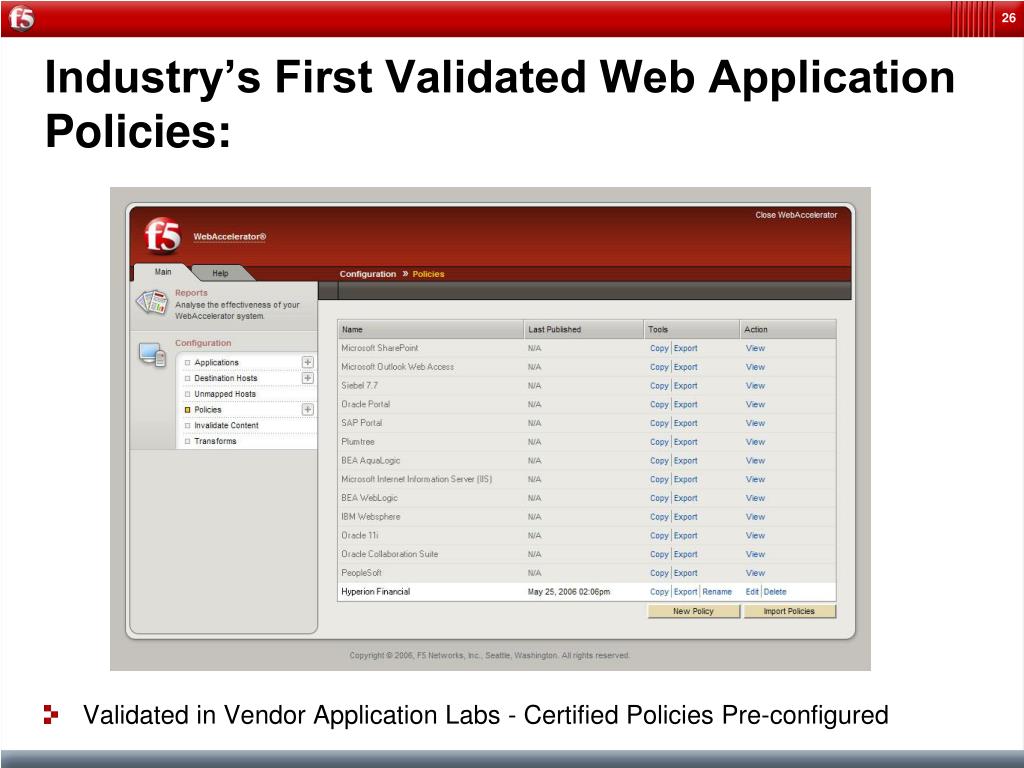Sort by Last Published column header
The height and width of the screenshot is (768, 1024).
coord(583,329)
